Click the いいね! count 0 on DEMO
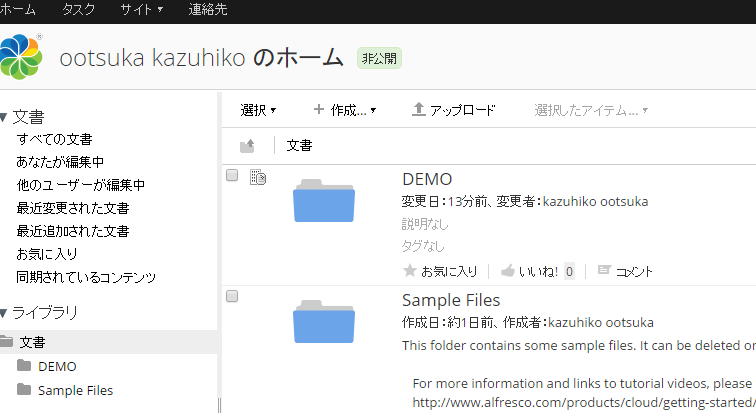This screenshot has width=756, height=413. pos(569,271)
